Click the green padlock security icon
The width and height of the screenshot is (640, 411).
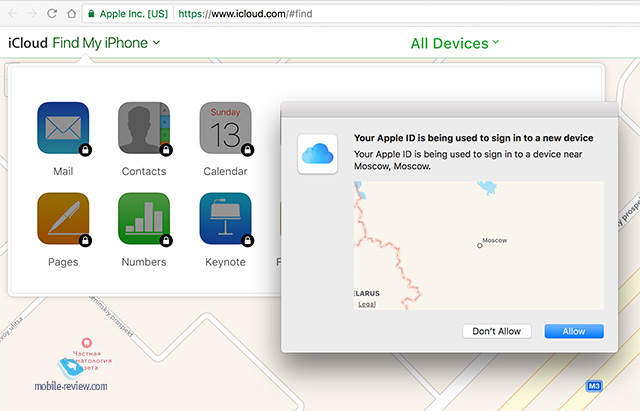92,13
